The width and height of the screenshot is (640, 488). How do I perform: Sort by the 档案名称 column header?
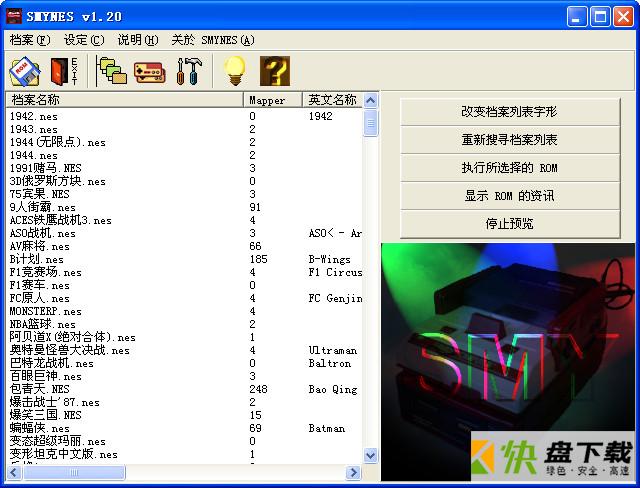[124, 100]
